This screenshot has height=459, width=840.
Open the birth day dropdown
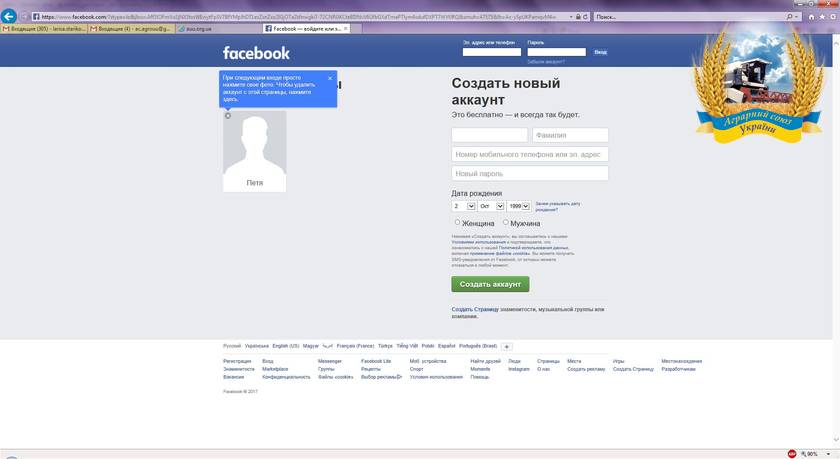pyautogui.click(x=463, y=206)
